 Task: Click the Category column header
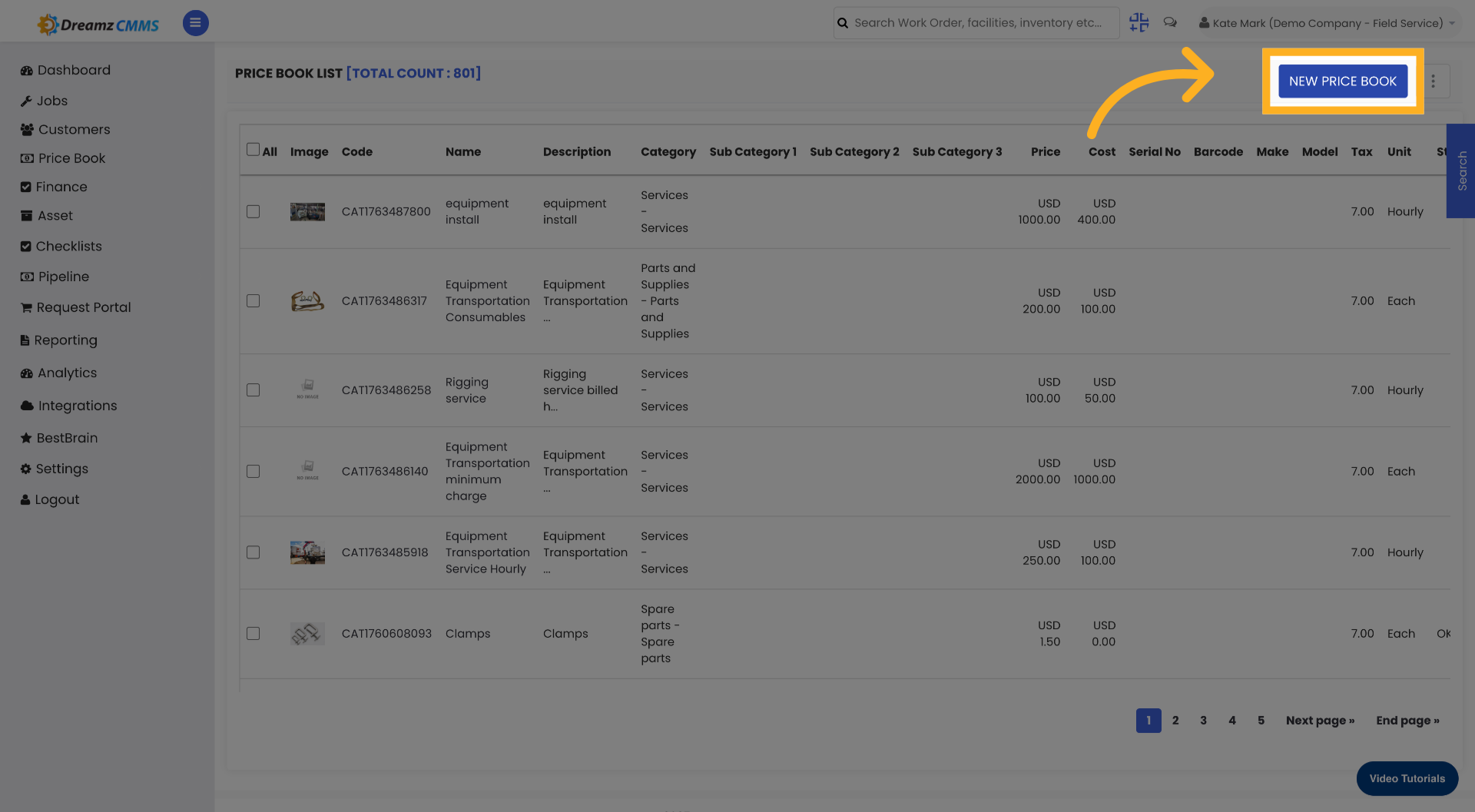pos(668,151)
